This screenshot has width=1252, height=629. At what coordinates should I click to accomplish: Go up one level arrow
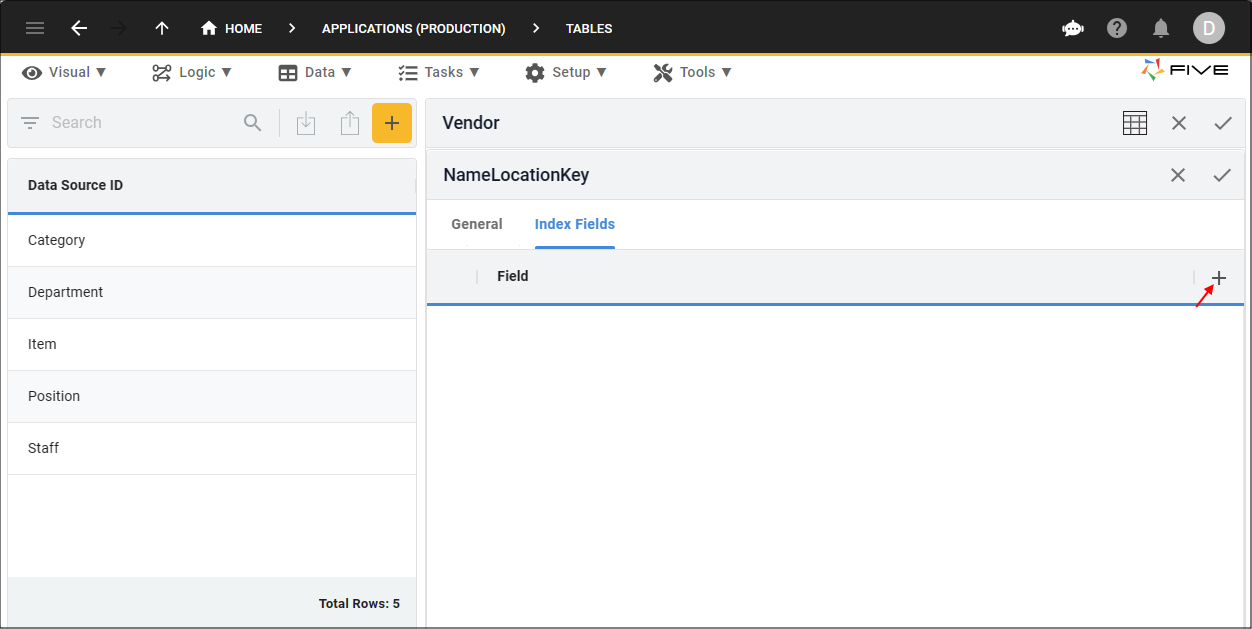(x=162, y=28)
